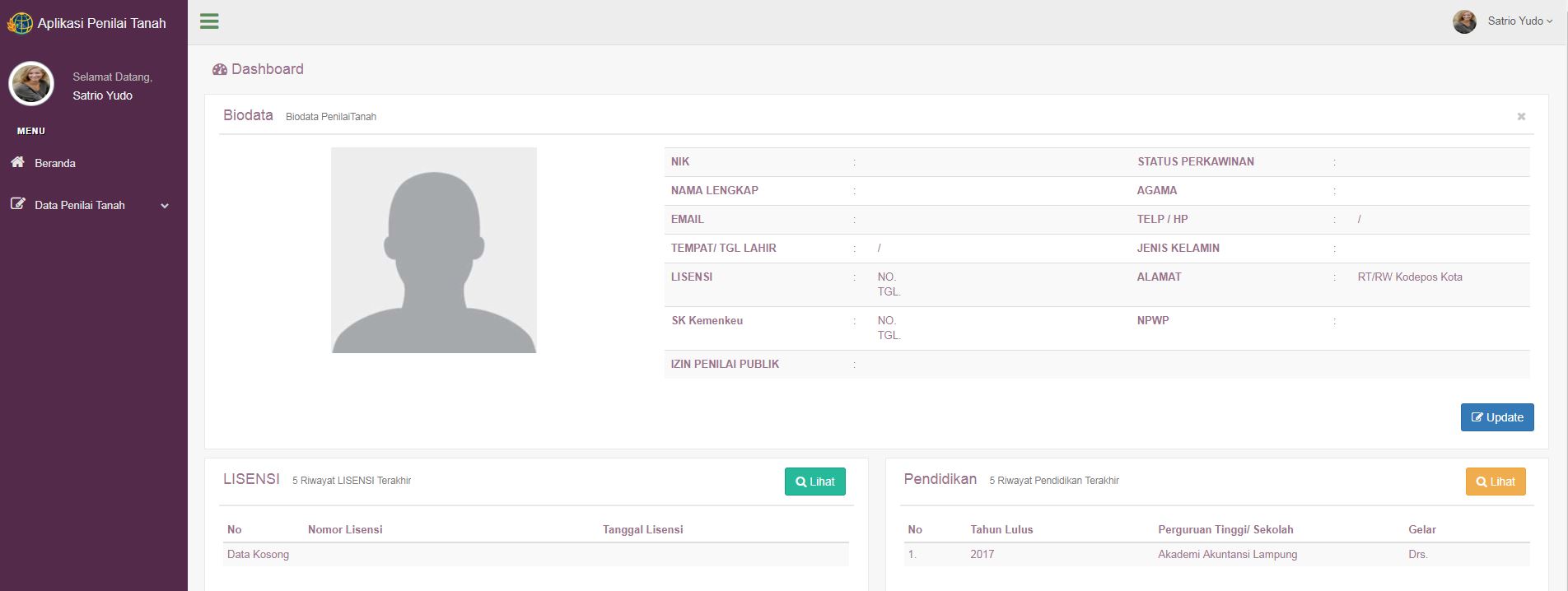Click the sidebar profile avatar

(x=31, y=84)
